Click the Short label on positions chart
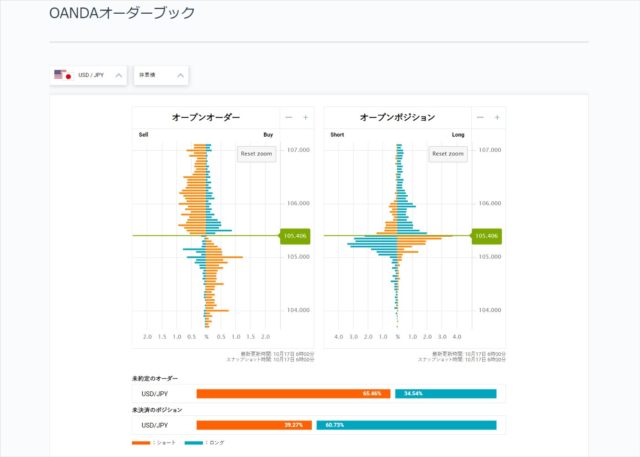640x457 pixels. click(x=337, y=135)
